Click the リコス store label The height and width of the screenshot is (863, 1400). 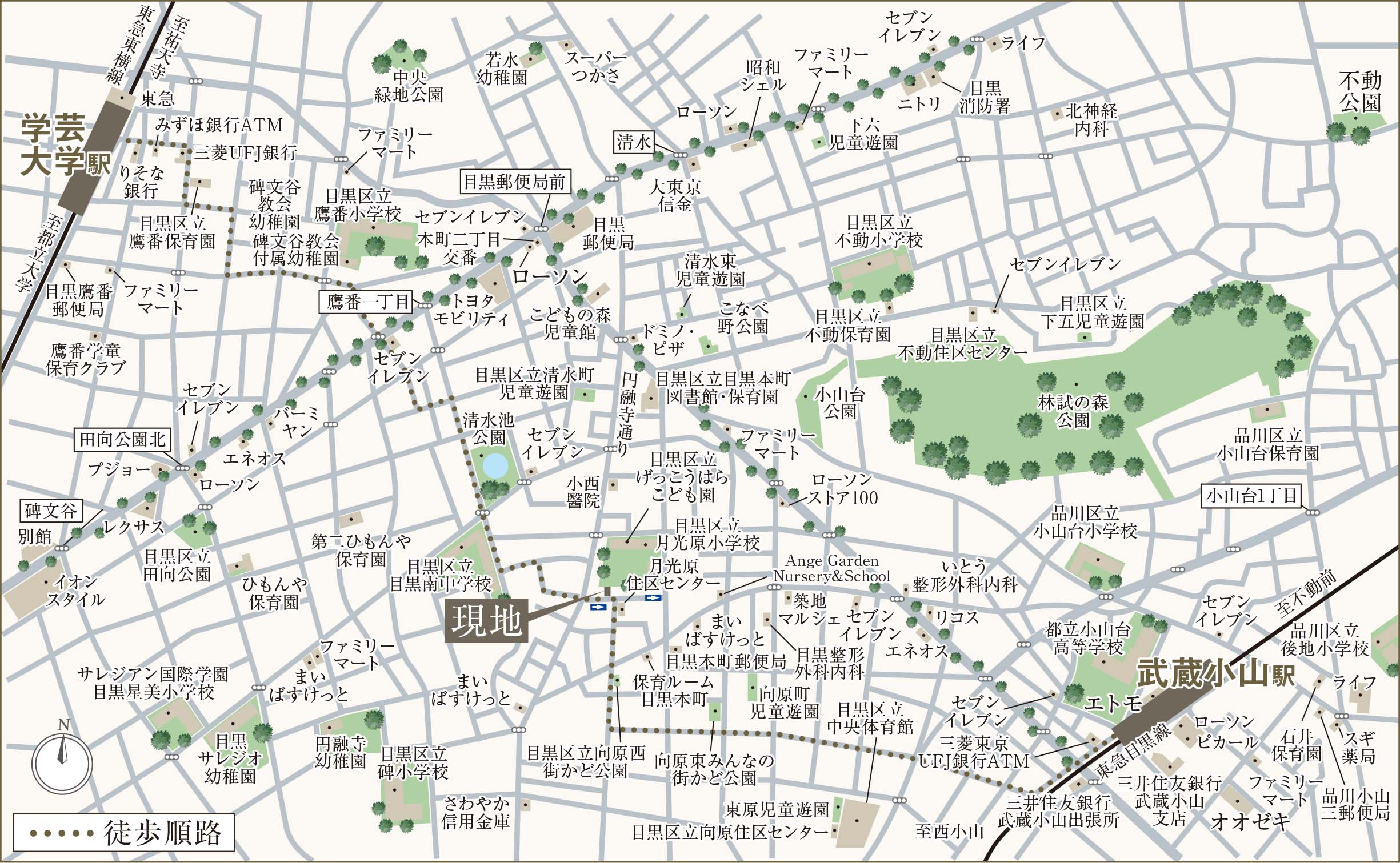point(957,617)
